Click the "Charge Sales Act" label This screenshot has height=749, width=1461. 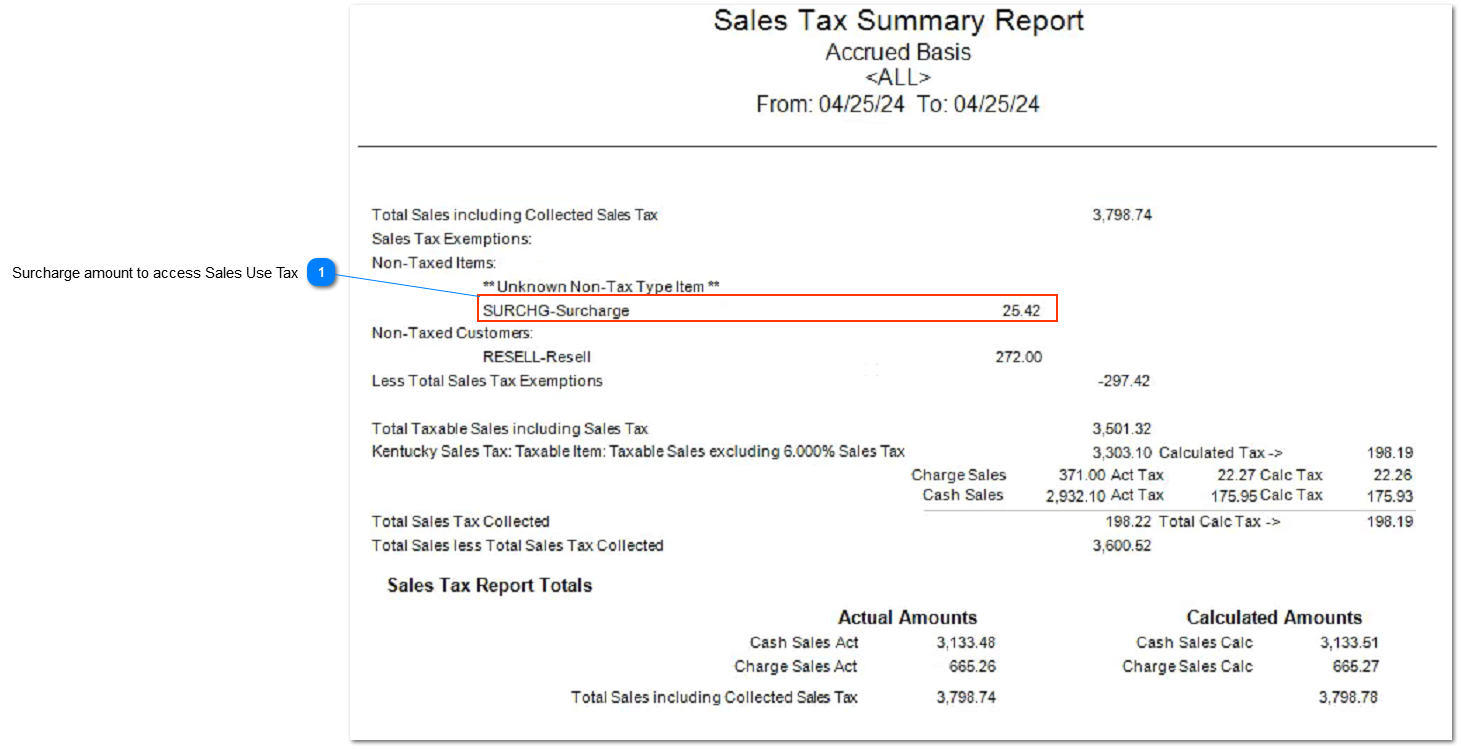(x=796, y=667)
